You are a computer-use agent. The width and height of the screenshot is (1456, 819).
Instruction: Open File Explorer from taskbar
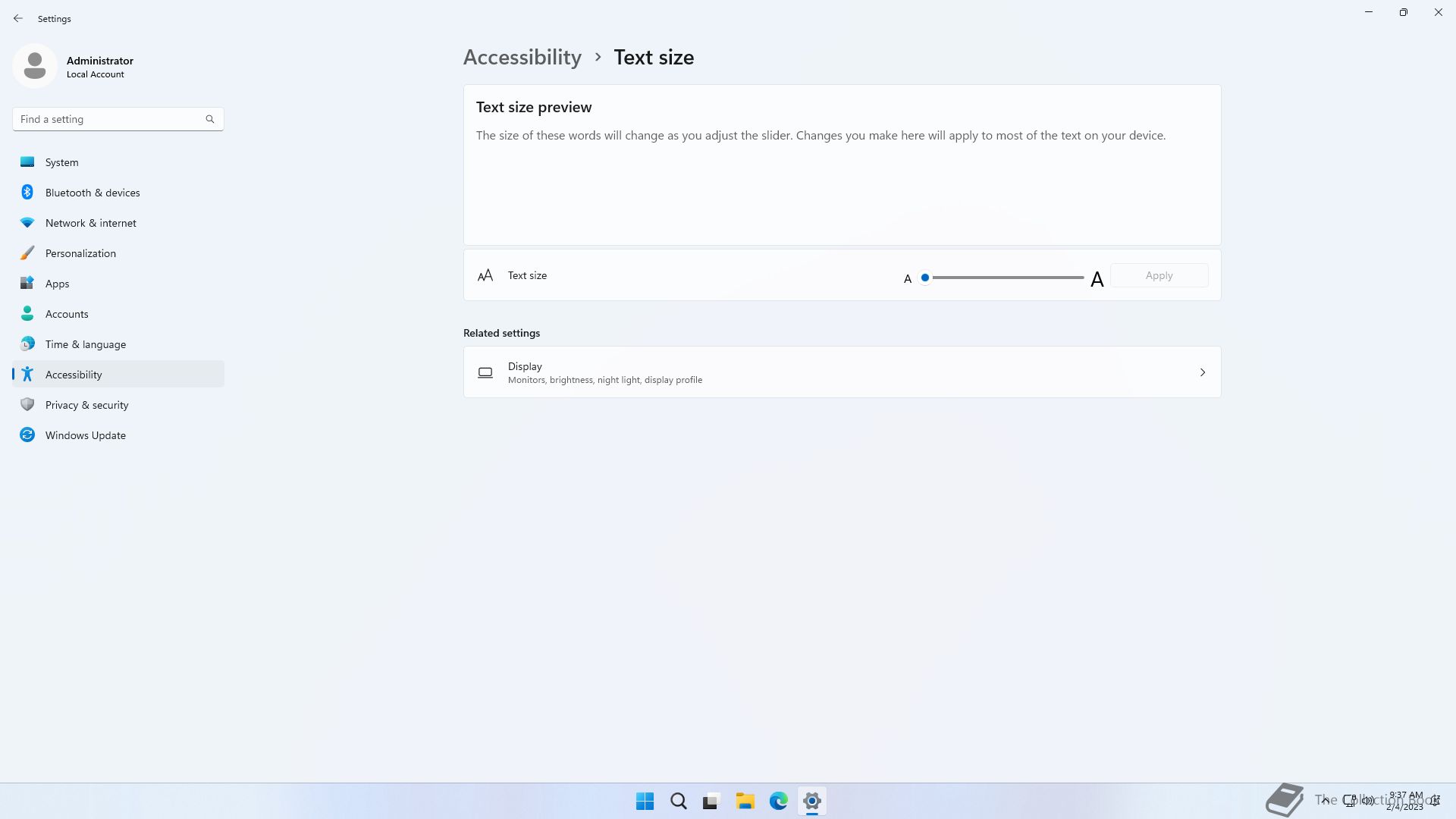click(745, 801)
